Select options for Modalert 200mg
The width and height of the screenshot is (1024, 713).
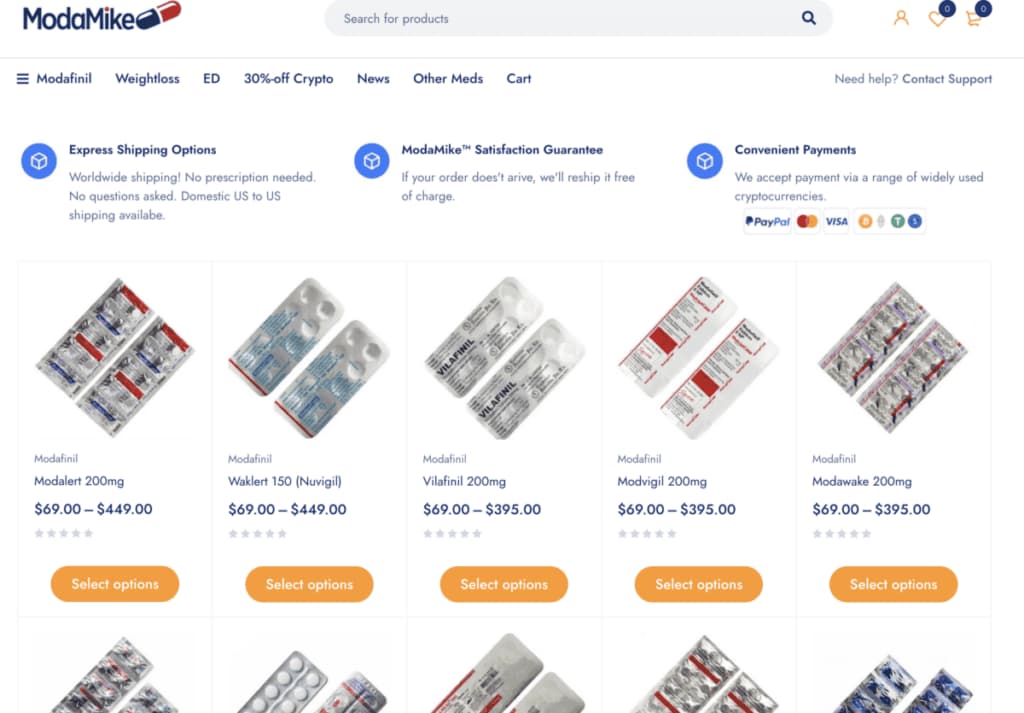pyautogui.click(x=115, y=584)
